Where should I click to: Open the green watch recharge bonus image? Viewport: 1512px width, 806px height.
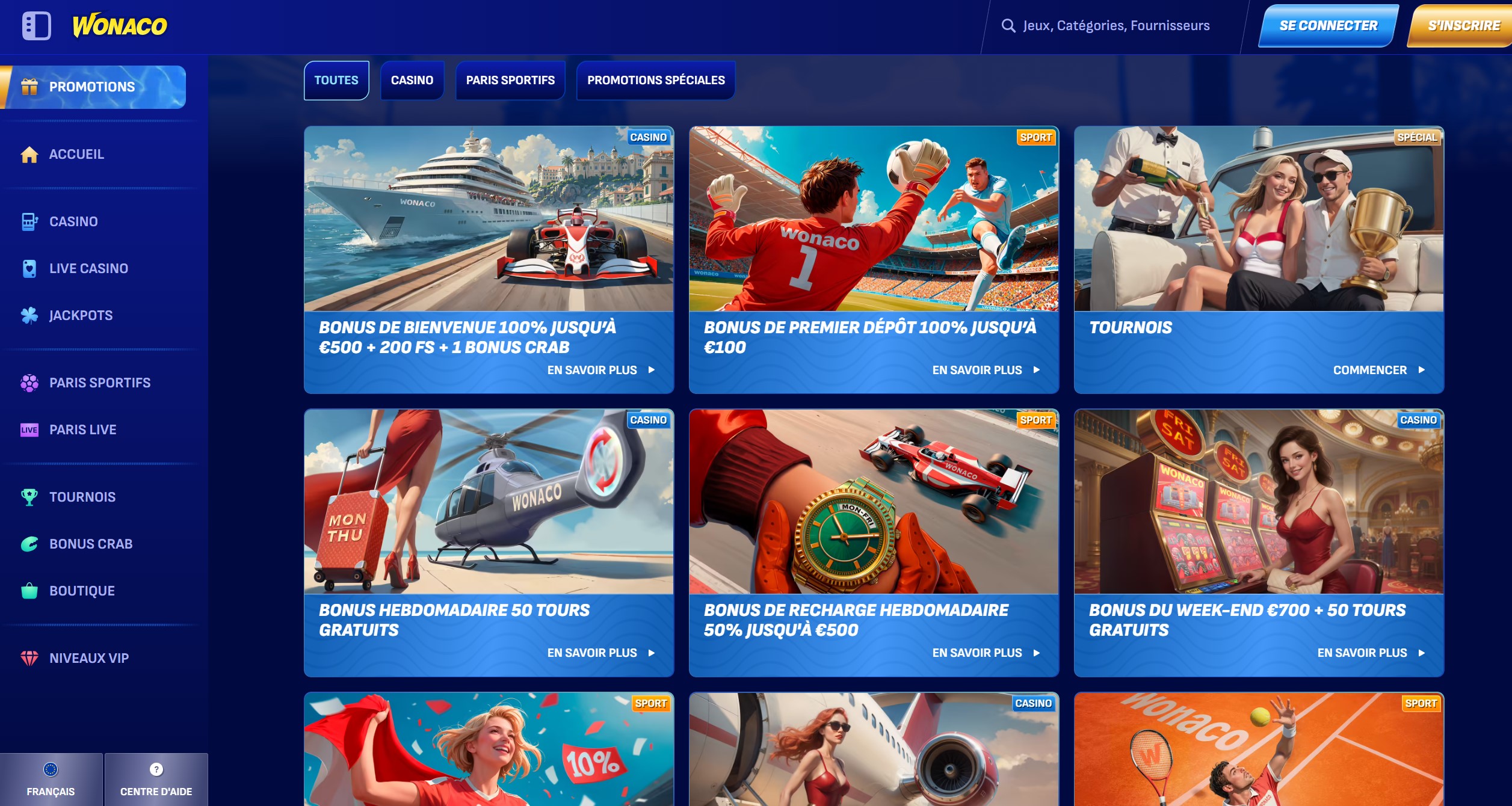(874, 502)
